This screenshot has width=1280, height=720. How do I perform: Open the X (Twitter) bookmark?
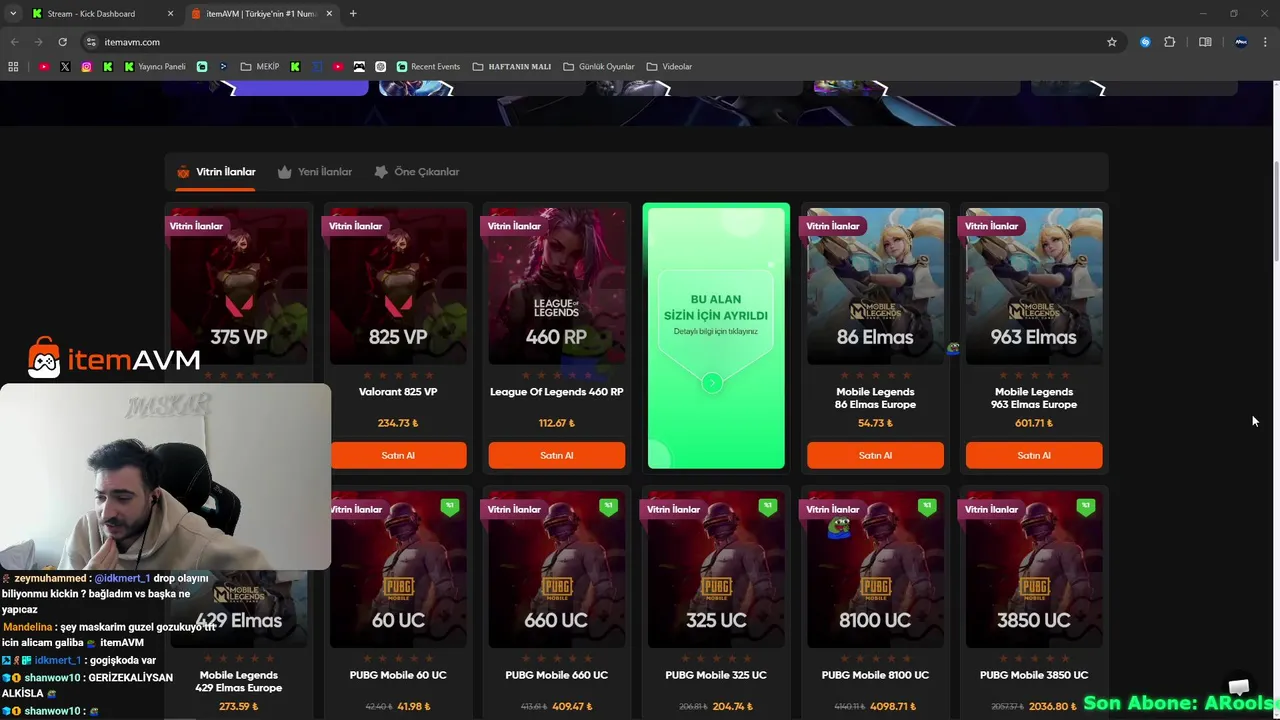click(65, 67)
